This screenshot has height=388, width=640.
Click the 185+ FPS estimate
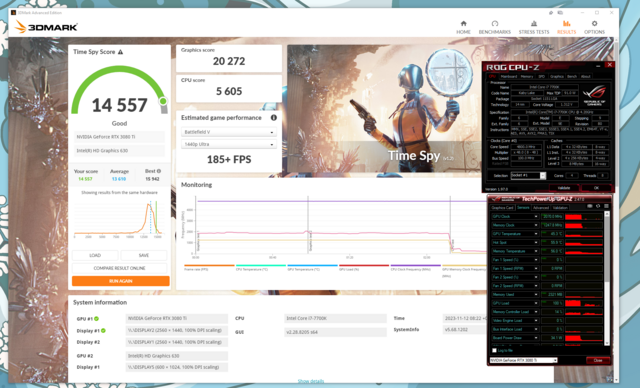[229, 160]
